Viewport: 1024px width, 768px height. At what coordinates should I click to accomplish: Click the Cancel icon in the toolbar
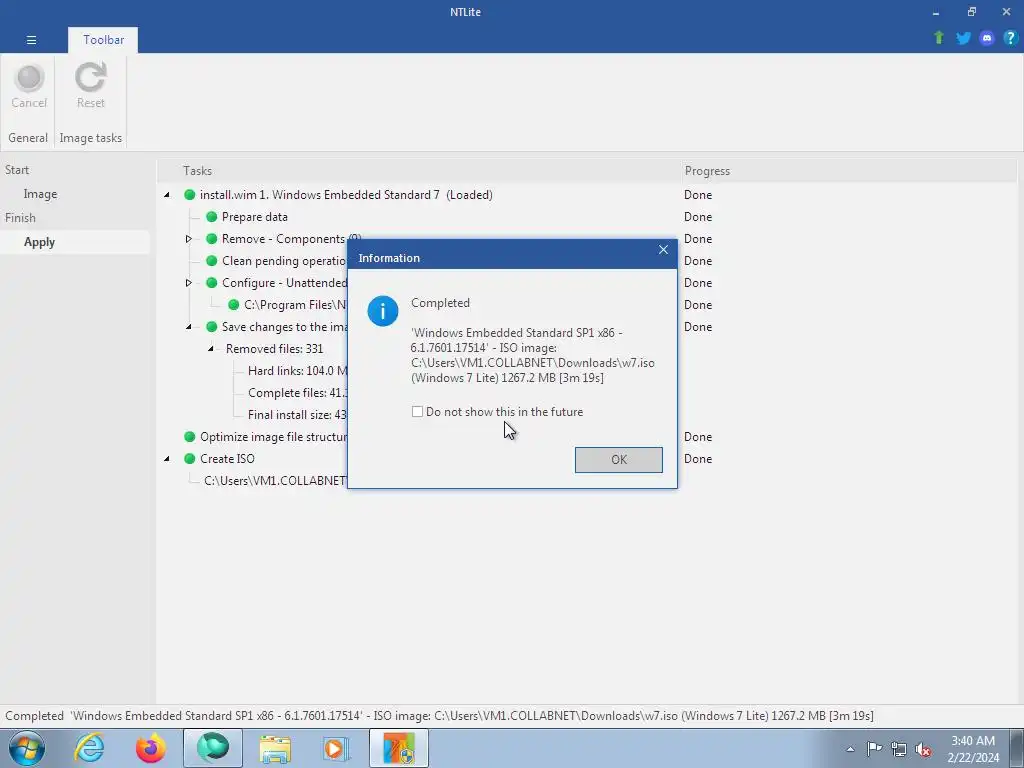pos(29,78)
